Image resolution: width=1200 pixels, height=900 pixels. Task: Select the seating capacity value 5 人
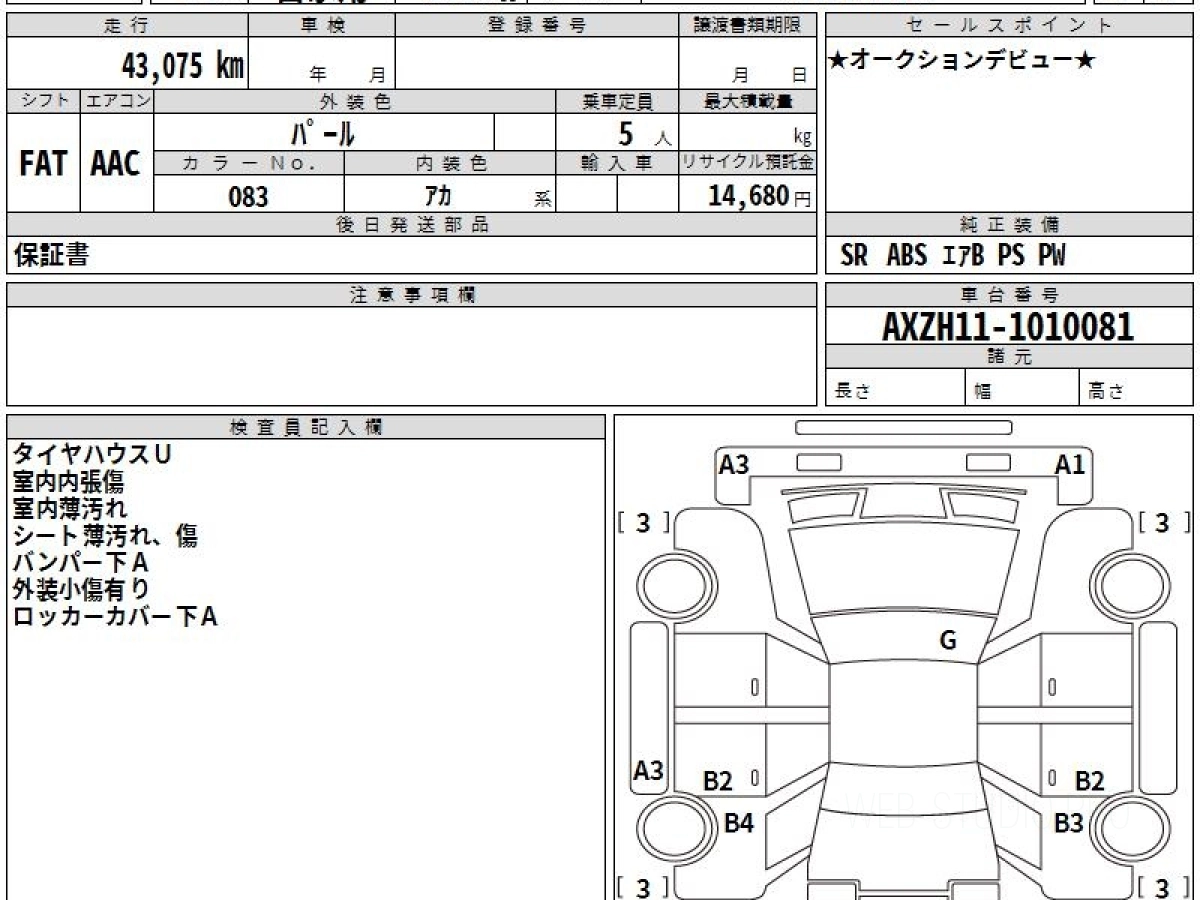[643, 133]
